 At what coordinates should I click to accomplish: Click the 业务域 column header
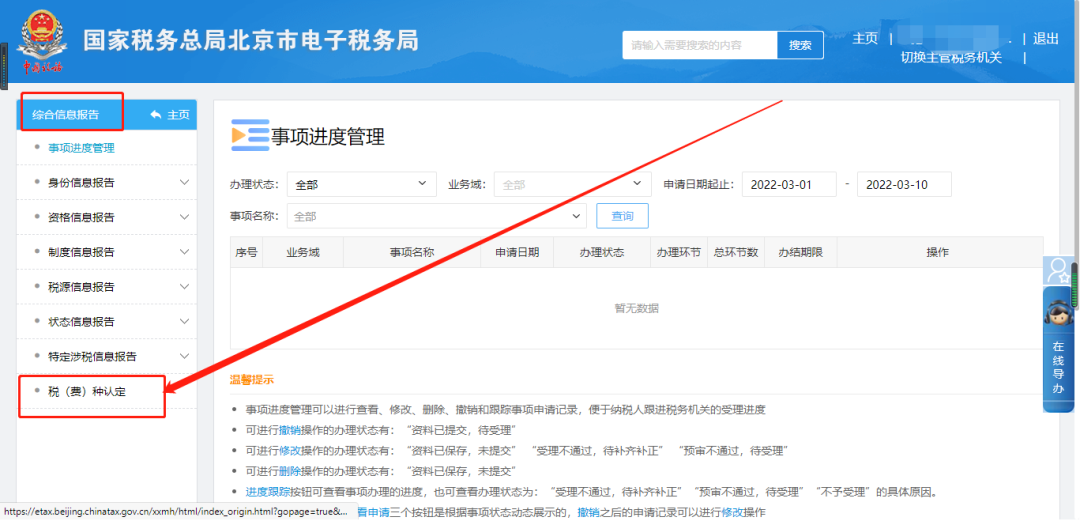click(303, 252)
